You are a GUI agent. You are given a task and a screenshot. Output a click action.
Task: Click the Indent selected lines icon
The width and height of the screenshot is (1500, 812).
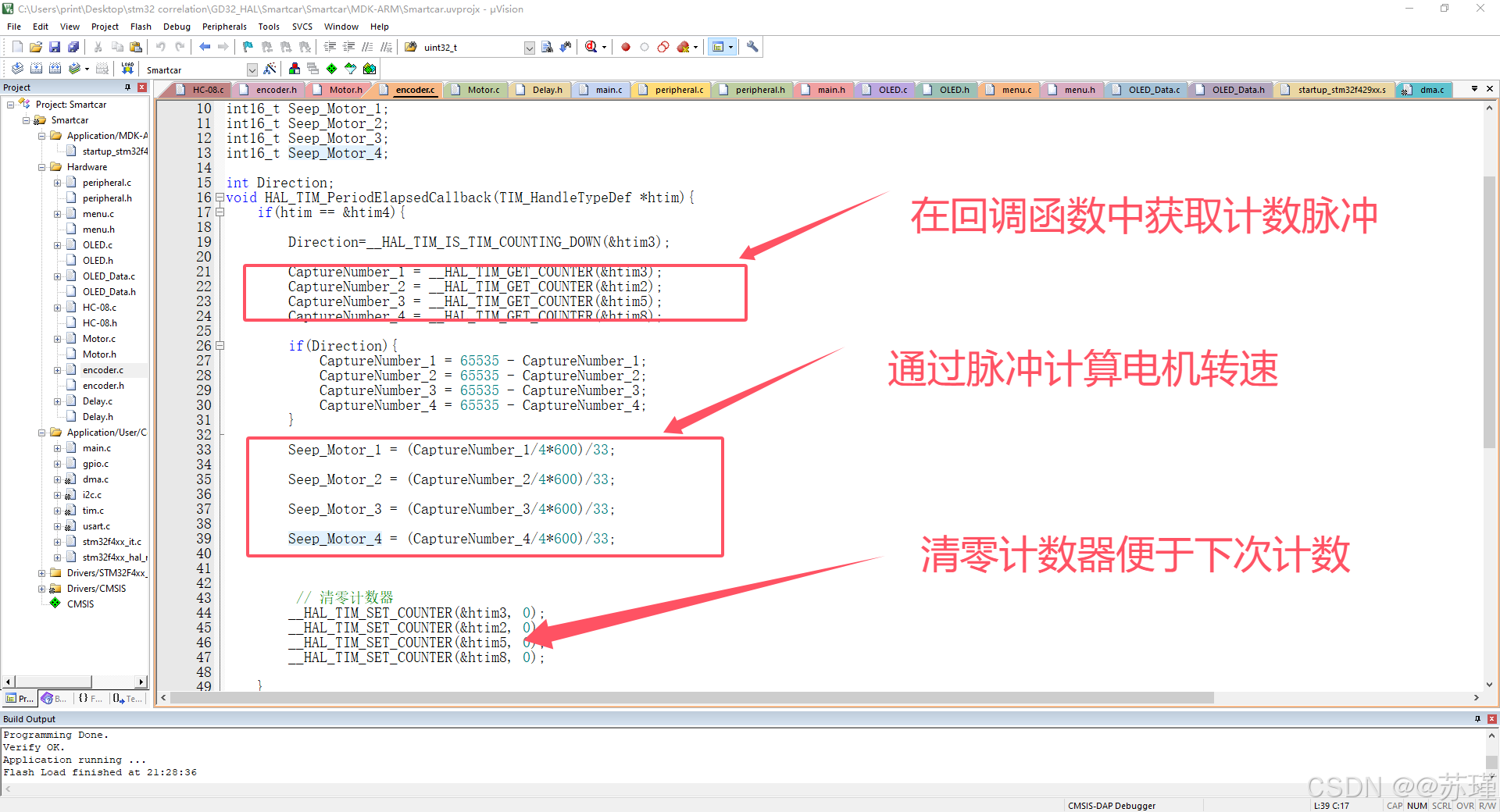(x=330, y=47)
